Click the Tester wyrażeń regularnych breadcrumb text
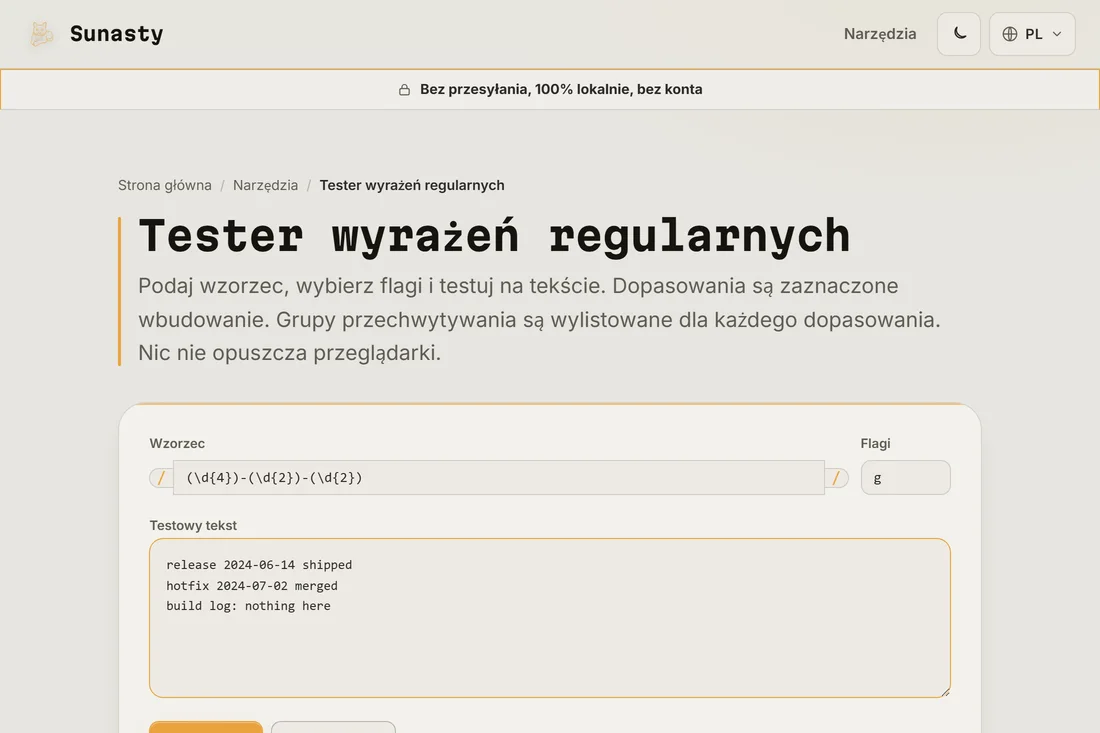The width and height of the screenshot is (1100, 733). click(412, 185)
